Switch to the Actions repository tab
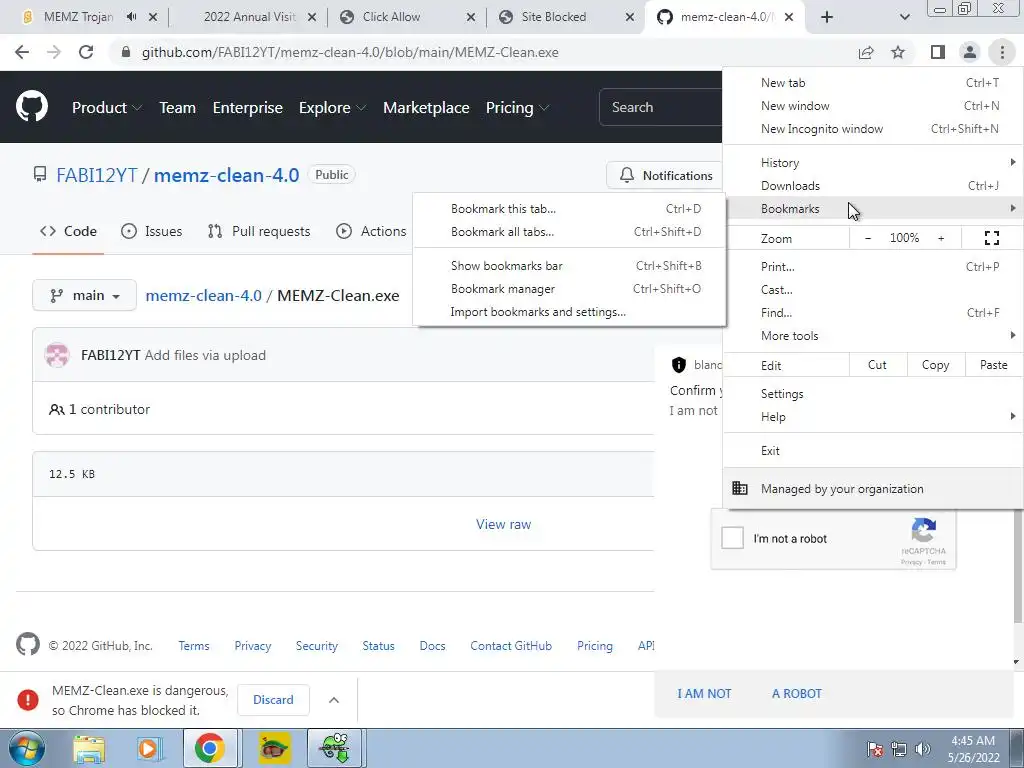Screen dimensions: 1024x768 click(371, 231)
